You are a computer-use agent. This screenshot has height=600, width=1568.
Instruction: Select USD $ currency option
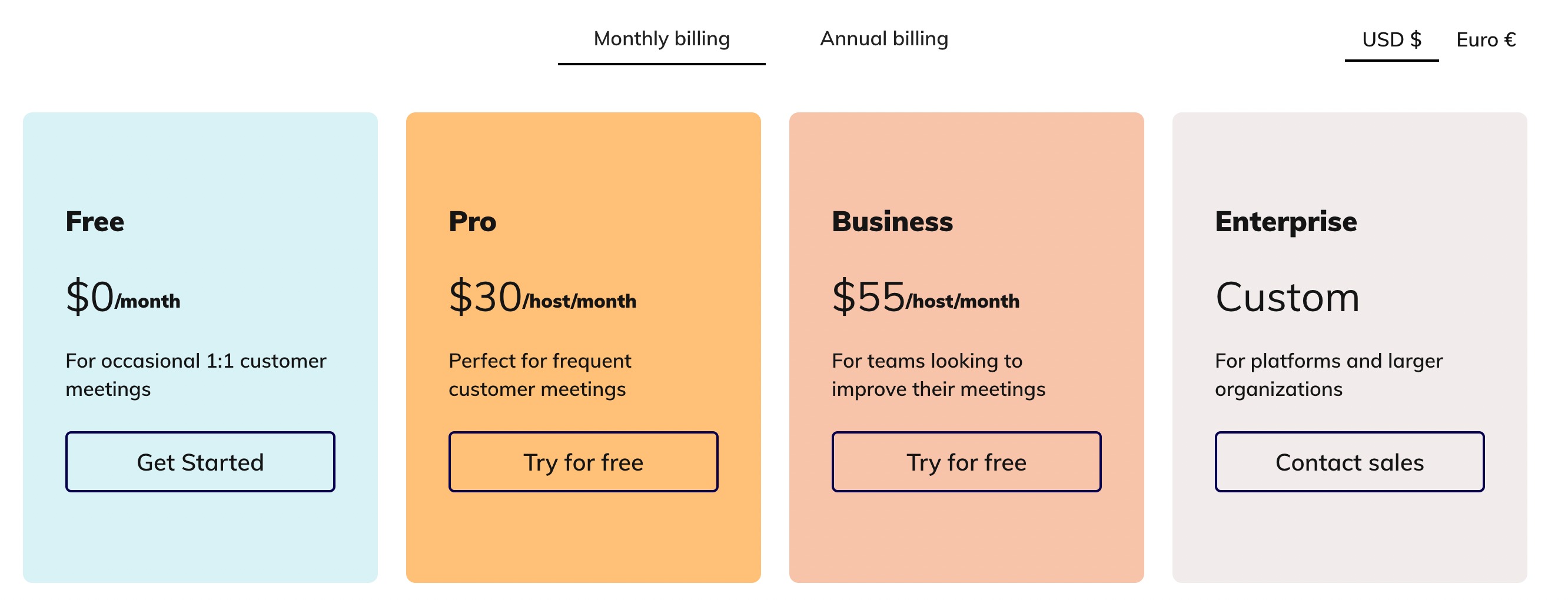(1391, 40)
